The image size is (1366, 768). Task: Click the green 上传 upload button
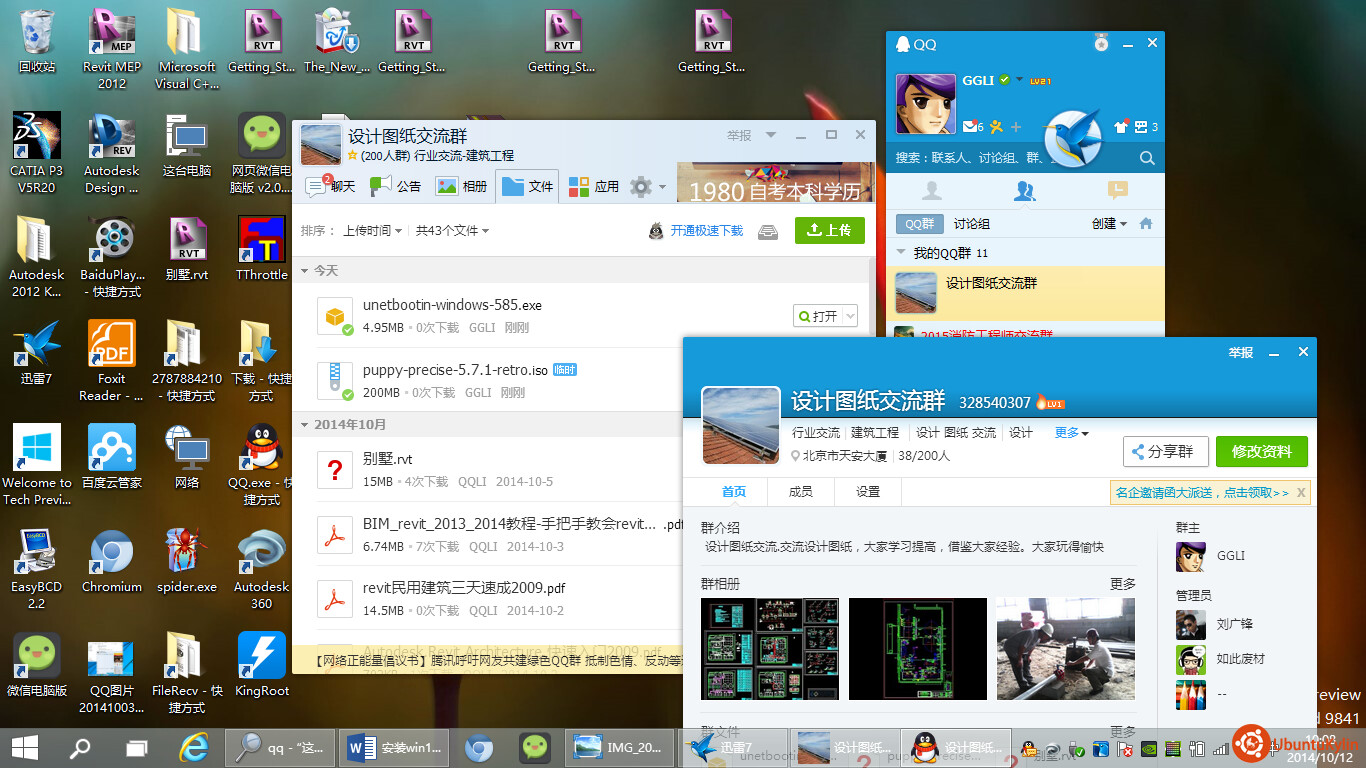pyautogui.click(x=829, y=230)
